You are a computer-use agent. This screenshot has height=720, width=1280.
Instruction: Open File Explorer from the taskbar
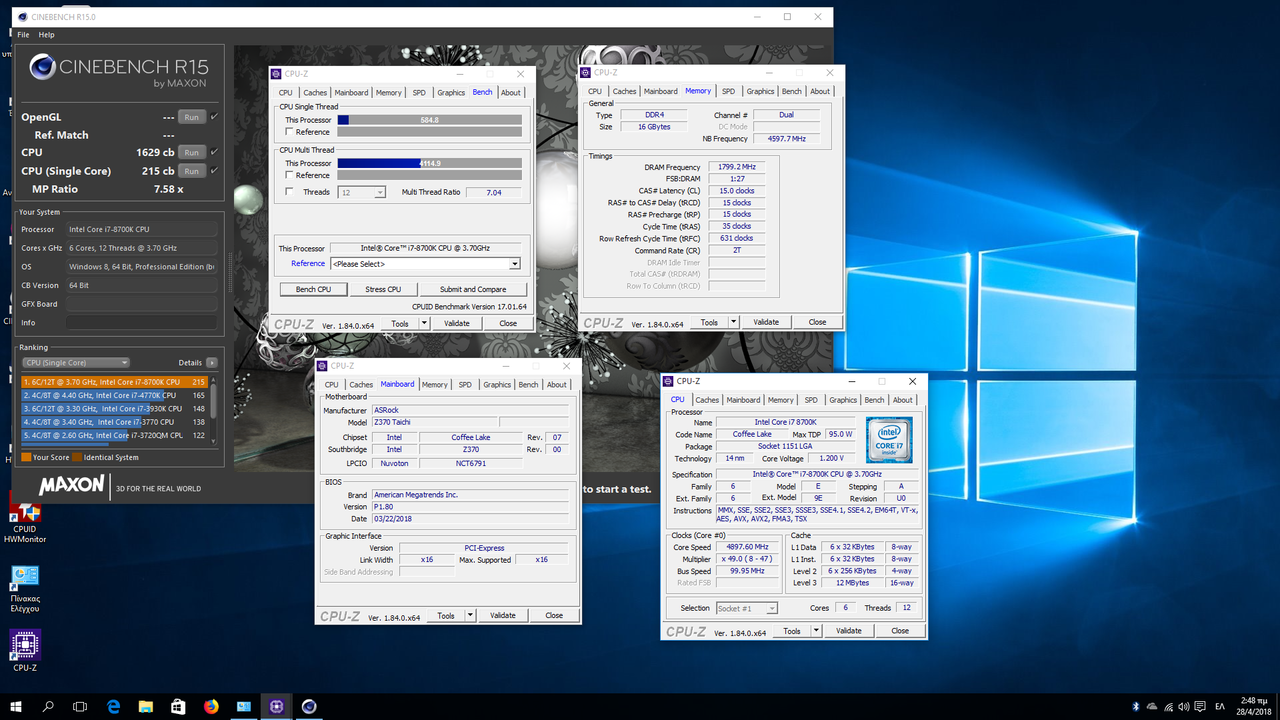coord(146,706)
